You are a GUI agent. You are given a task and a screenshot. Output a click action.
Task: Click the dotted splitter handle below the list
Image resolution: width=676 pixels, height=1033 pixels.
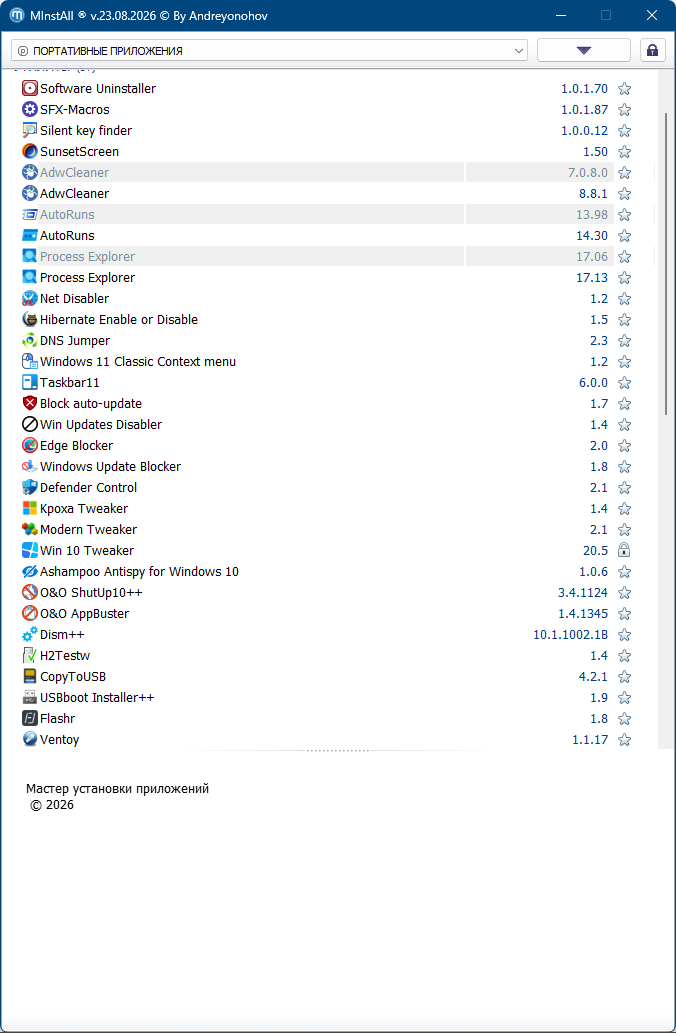tap(337, 750)
